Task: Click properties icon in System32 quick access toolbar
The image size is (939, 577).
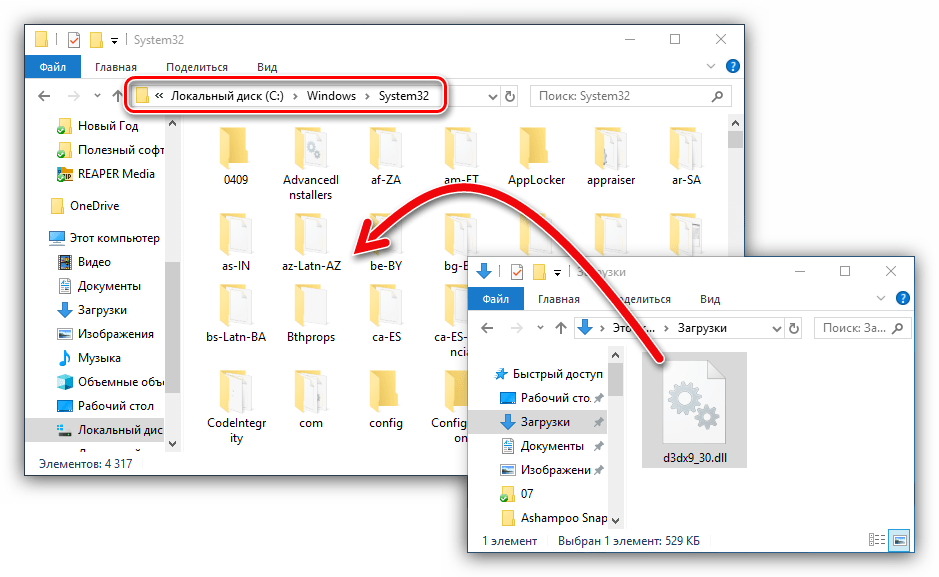Action: [74, 40]
